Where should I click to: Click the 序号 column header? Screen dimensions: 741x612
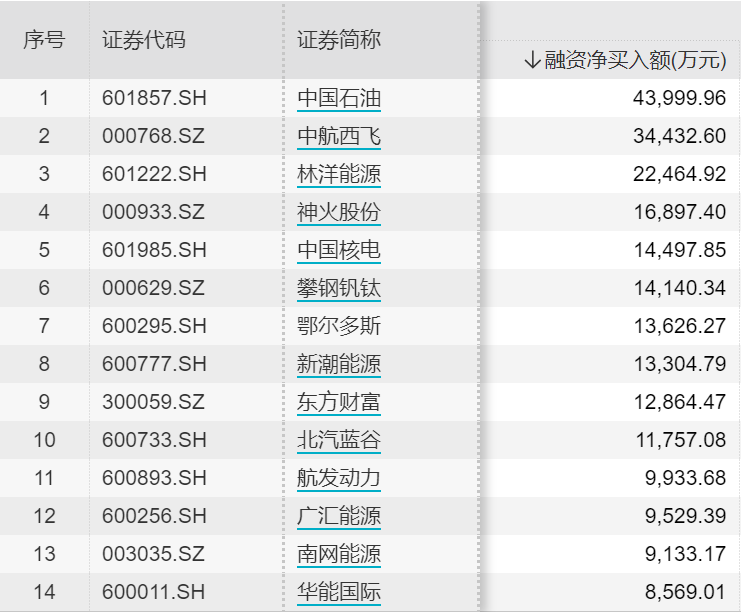pyautogui.click(x=44, y=40)
